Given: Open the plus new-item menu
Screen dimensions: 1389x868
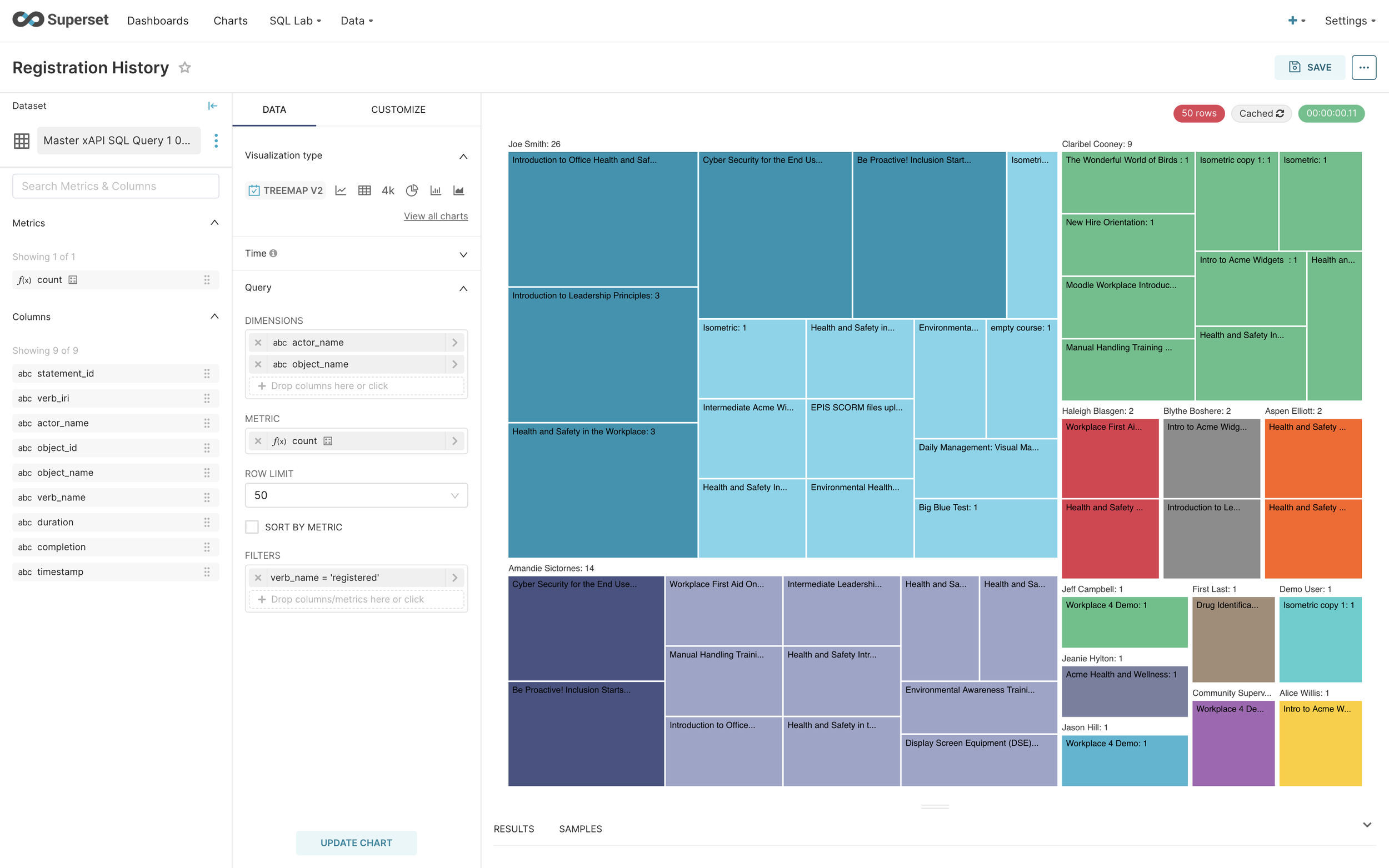Looking at the screenshot, I should pyautogui.click(x=1296, y=21).
